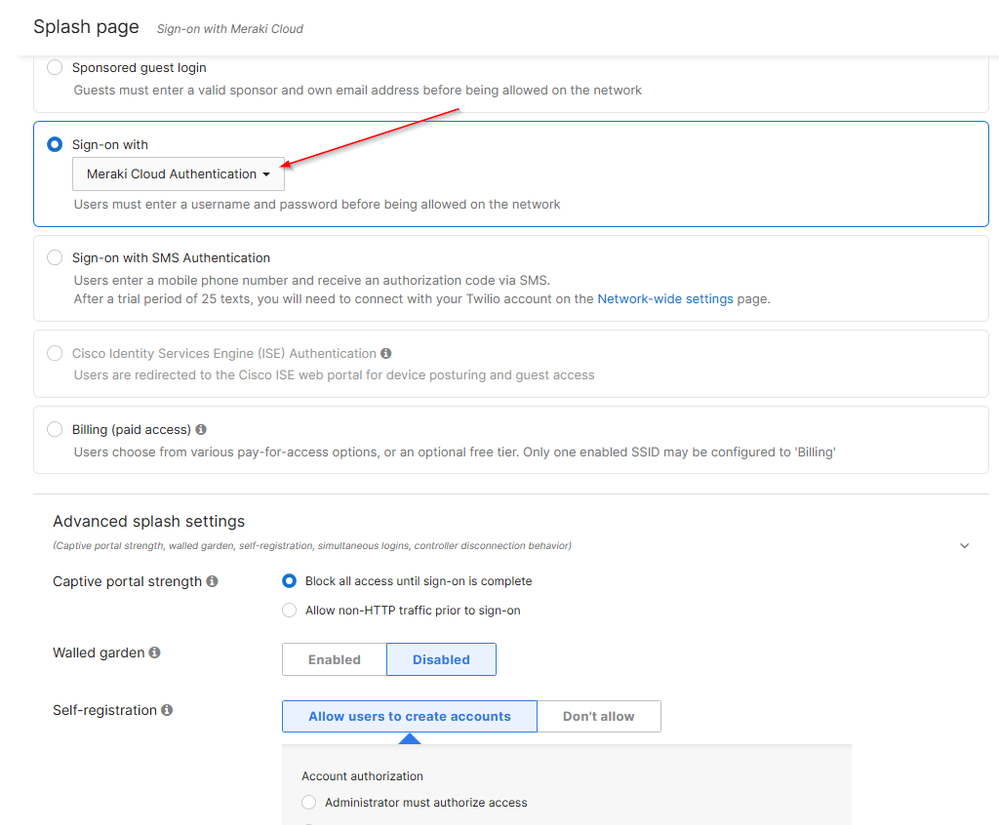
Task: Click the Captive portal strength label
Action: click(x=127, y=581)
